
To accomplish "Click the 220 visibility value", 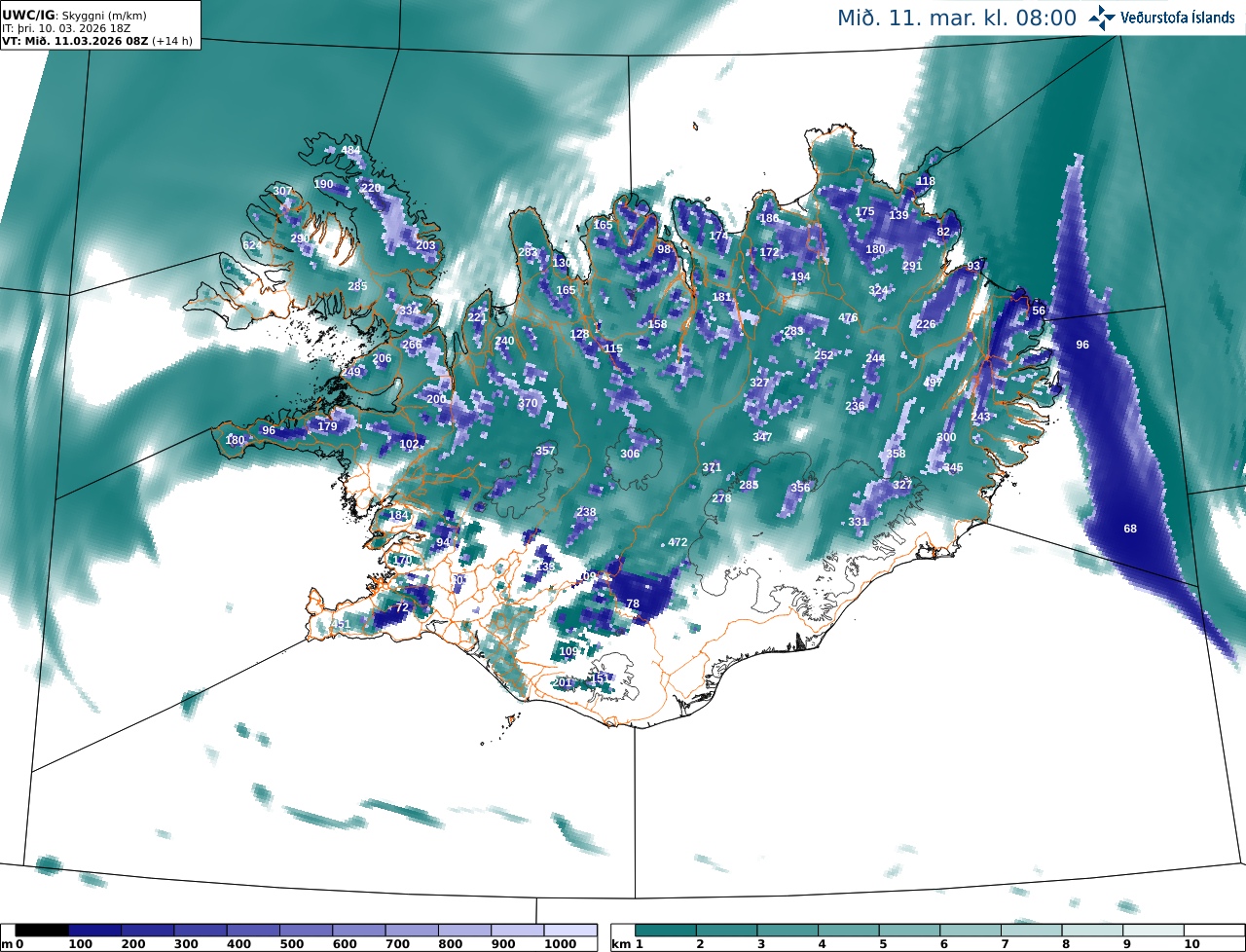I will pyautogui.click(x=371, y=188).
